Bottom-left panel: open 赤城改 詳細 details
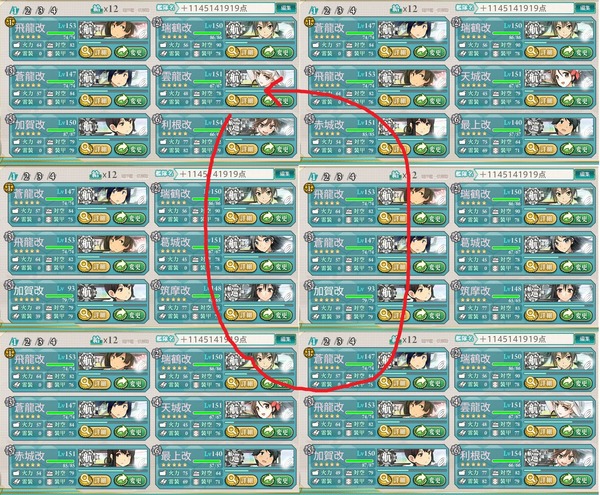 click(95, 480)
